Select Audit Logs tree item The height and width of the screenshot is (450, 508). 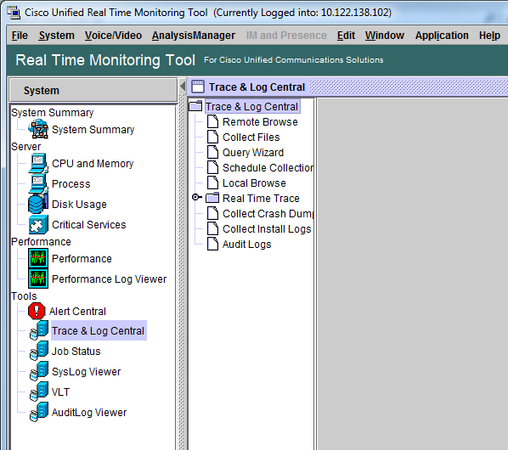247,244
